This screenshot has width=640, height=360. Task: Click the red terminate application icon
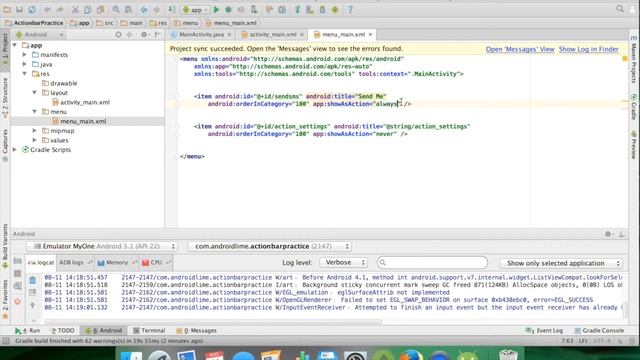17,301
